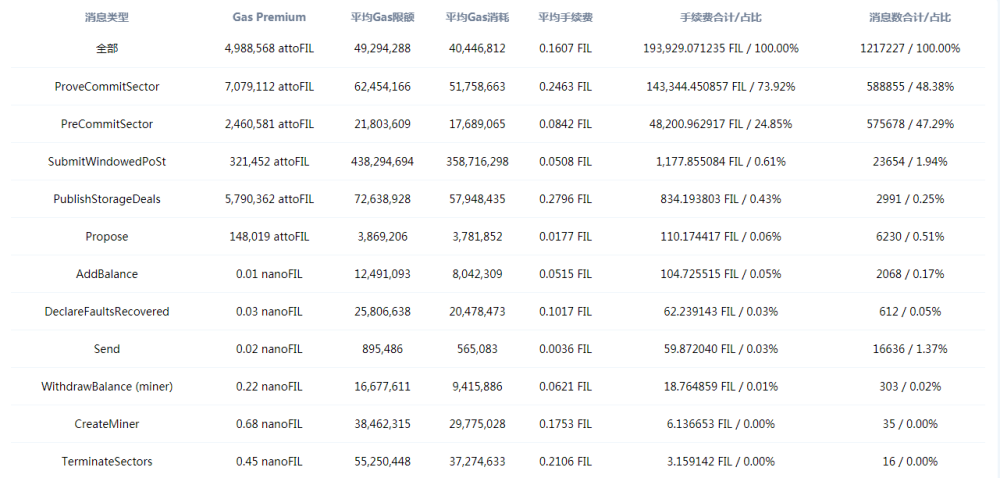Open the PreCommitSector message type
Viewport: 1000px width, 478px height.
pyautogui.click(x=107, y=124)
